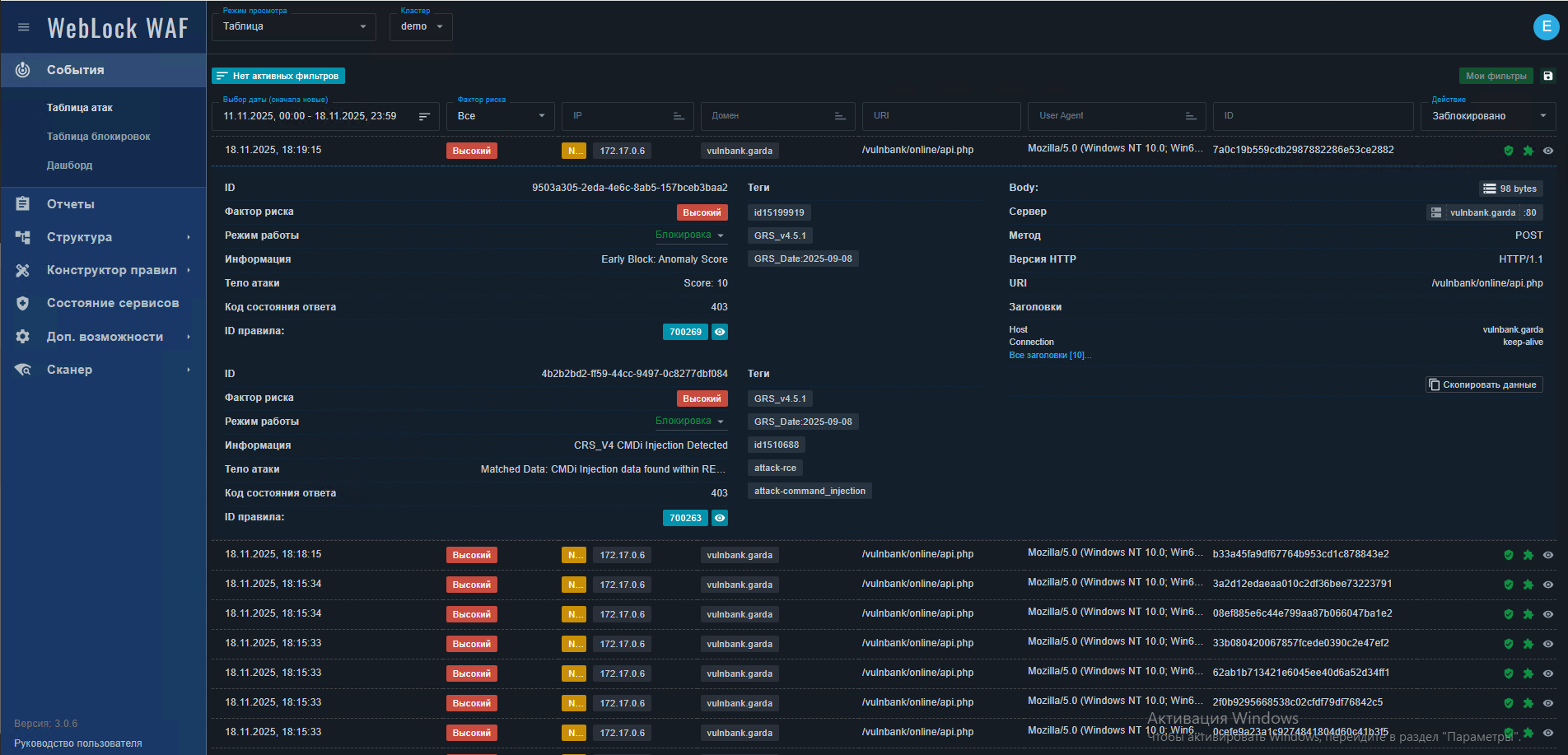Toggle the eye icon next to rule 700263
Viewport: 1568px width, 755px height.
720,518
